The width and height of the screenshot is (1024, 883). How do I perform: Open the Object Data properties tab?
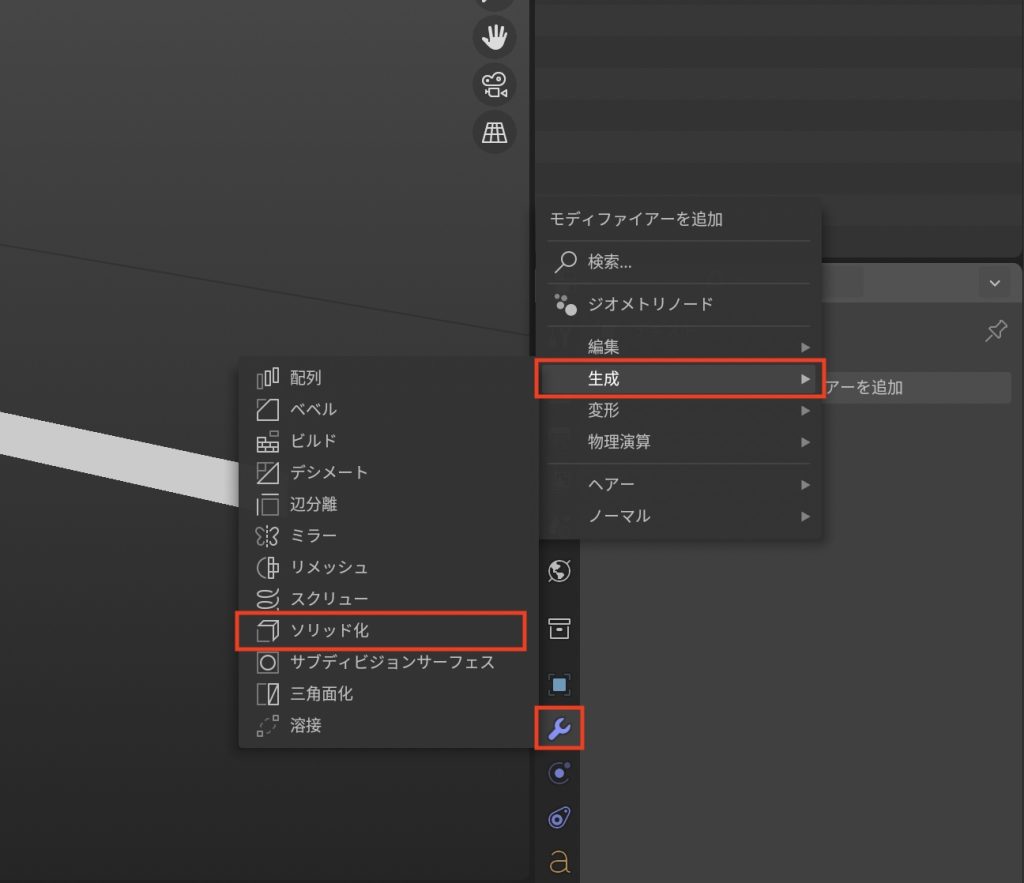click(x=559, y=858)
